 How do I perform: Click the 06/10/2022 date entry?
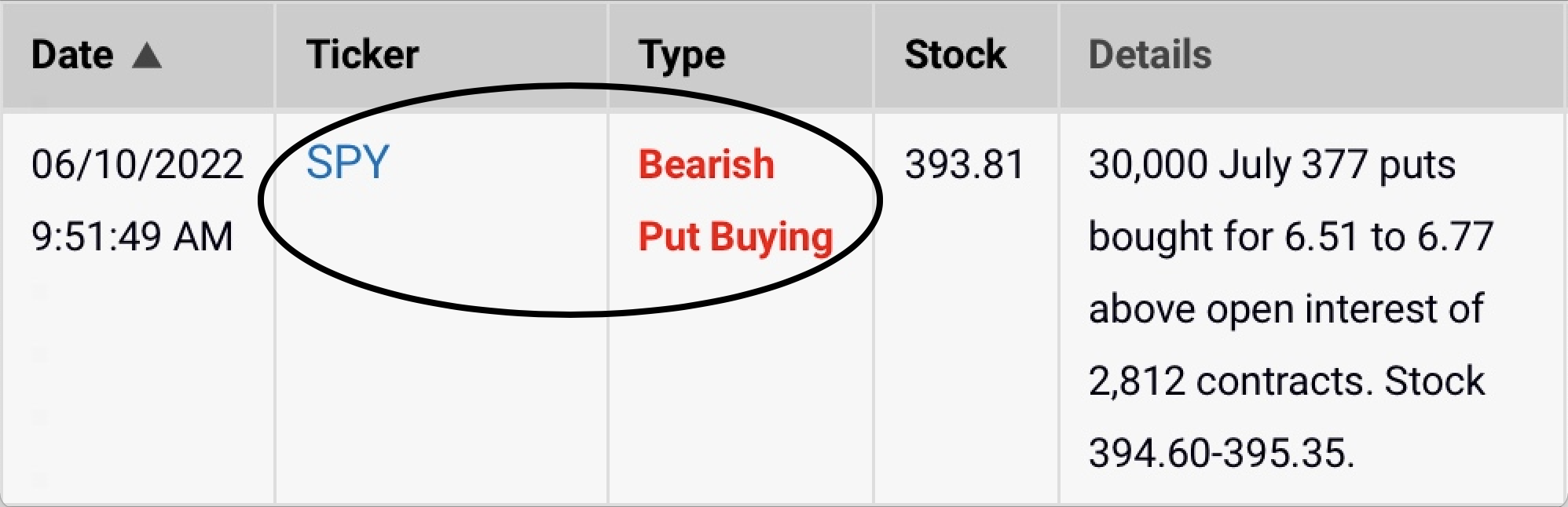137,165
